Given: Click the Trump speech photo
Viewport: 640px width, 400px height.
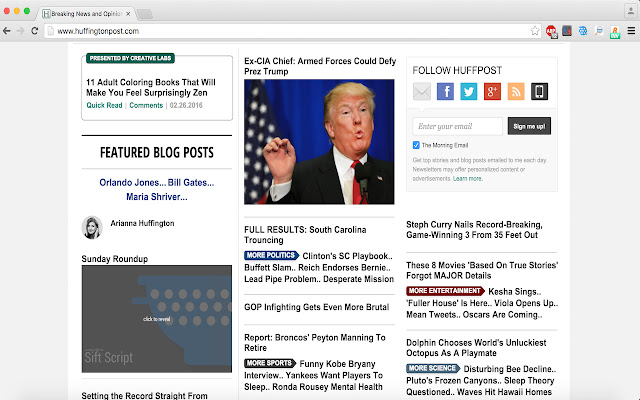Looking at the screenshot, I should tap(319, 142).
